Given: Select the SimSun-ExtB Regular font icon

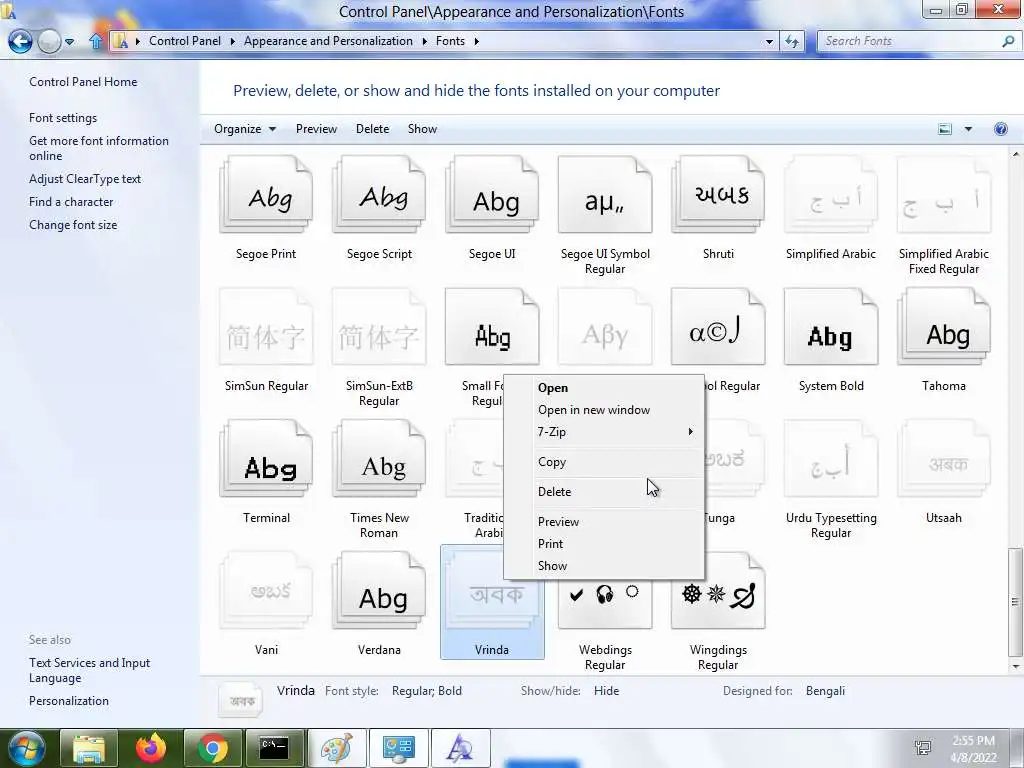Looking at the screenshot, I should coord(379,327).
